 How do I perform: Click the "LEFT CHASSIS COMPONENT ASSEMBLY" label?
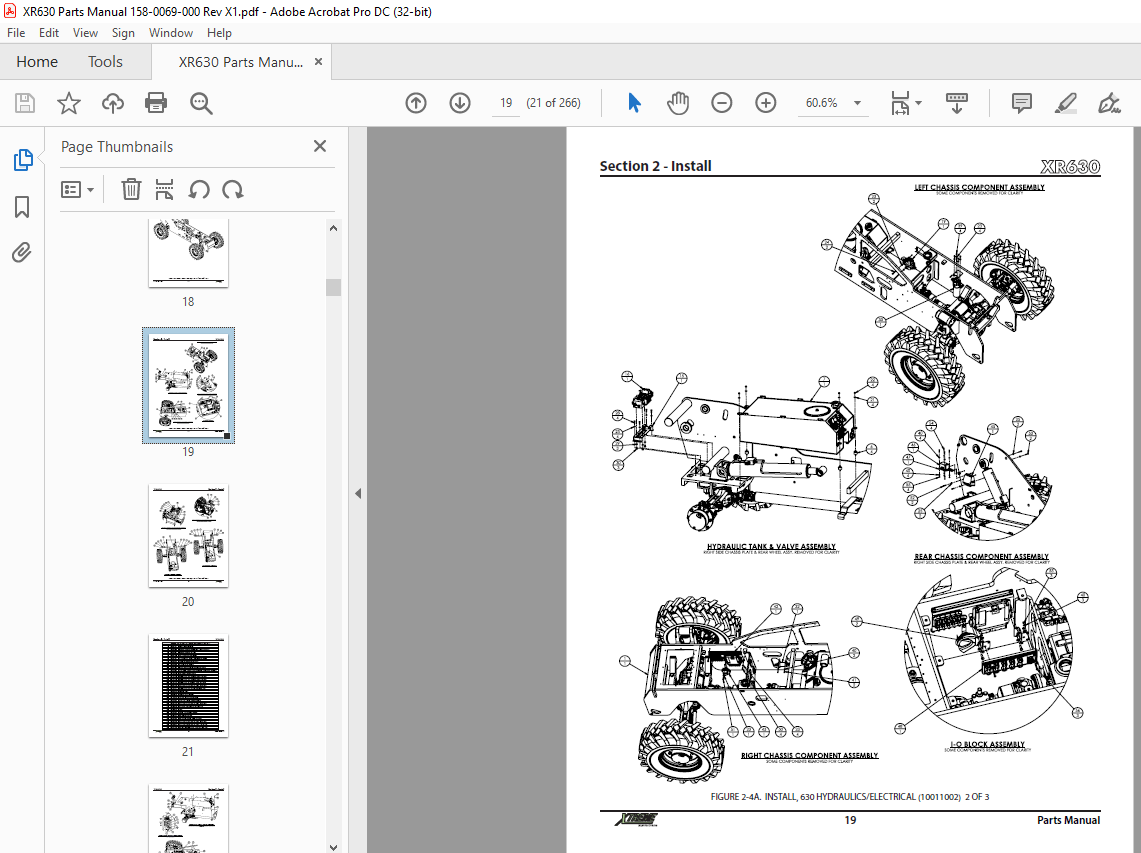point(979,187)
